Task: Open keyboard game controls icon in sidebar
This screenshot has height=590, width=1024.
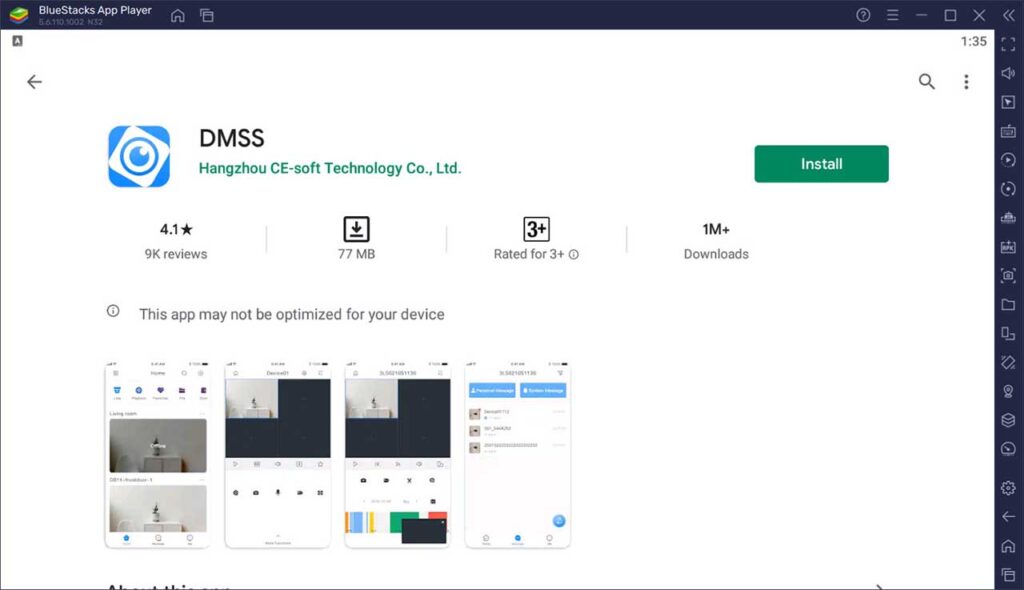Action: click(x=1008, y=131)
